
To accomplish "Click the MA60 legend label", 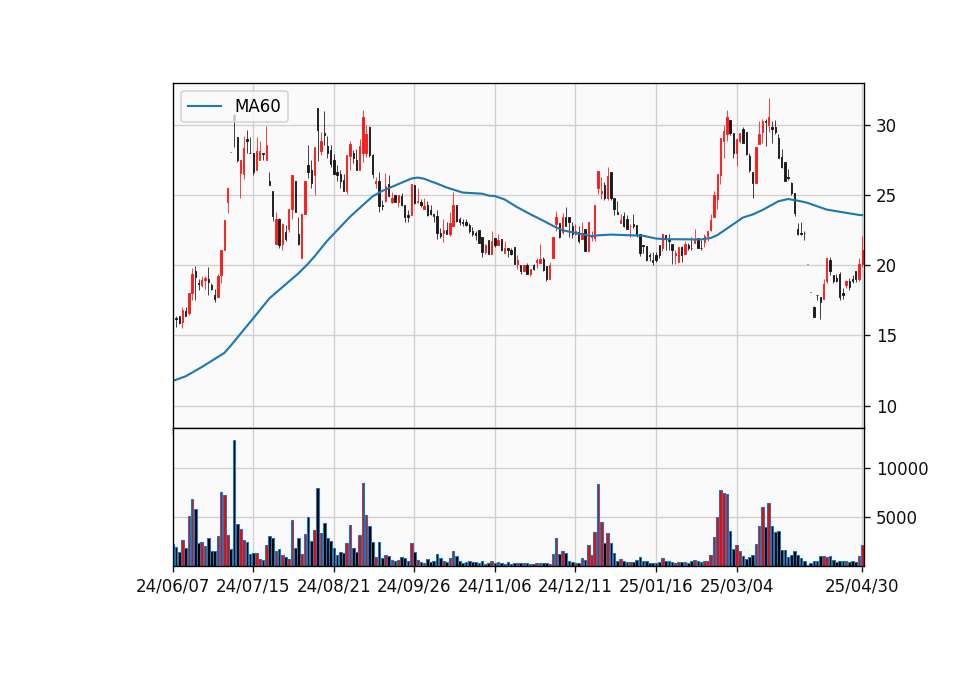I will [258, 106].
